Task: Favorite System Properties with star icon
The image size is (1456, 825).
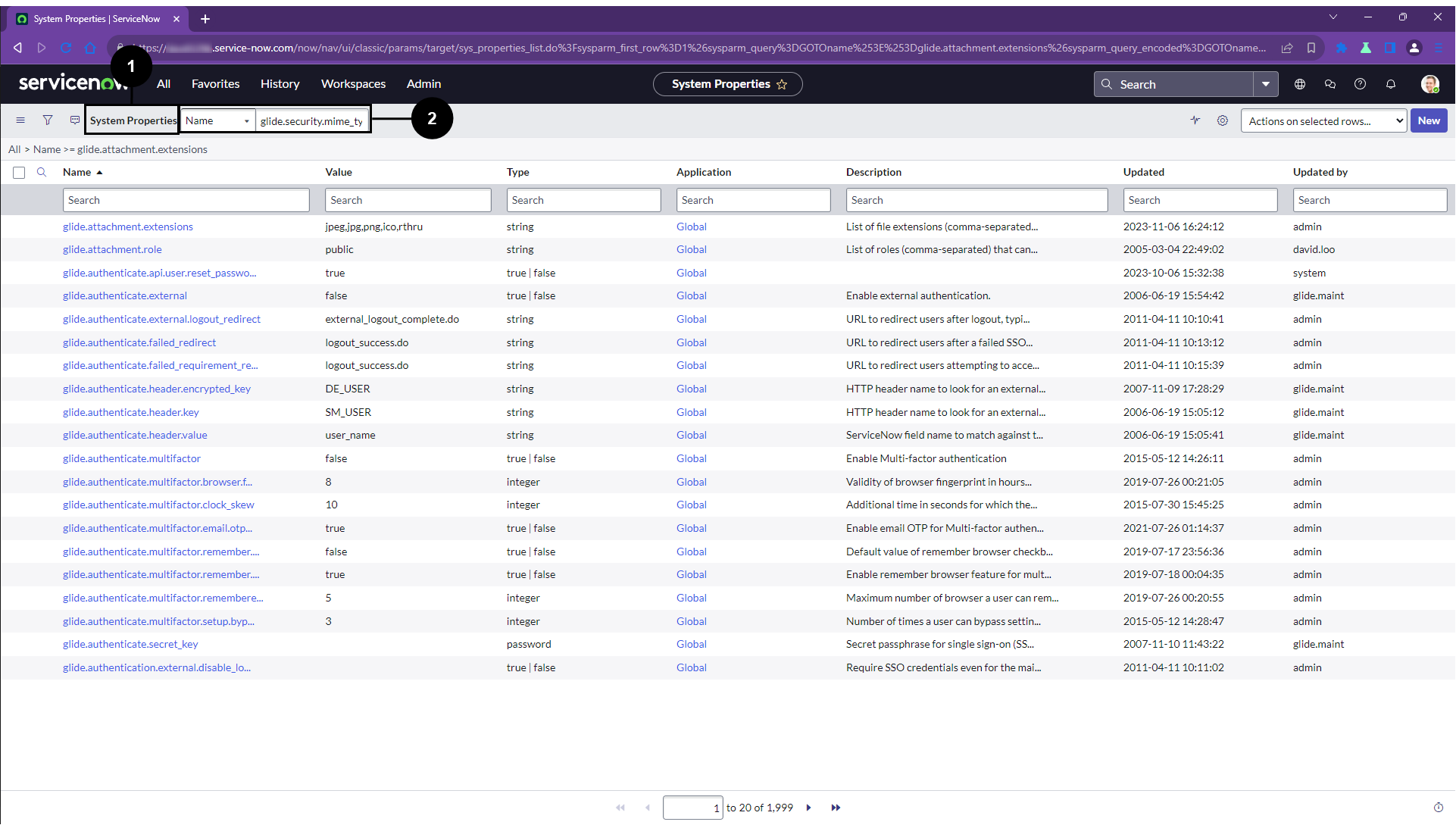Action: pyautogui.click(x=783, y=84)
